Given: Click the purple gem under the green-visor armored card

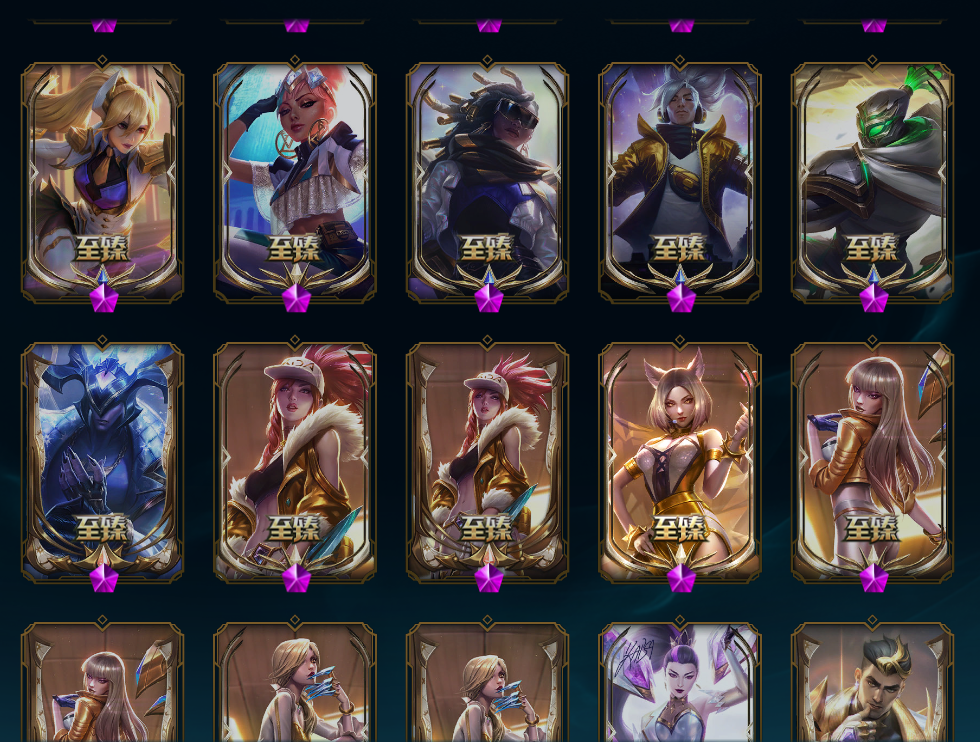Looking at the screenshot, I should point(874,298).
